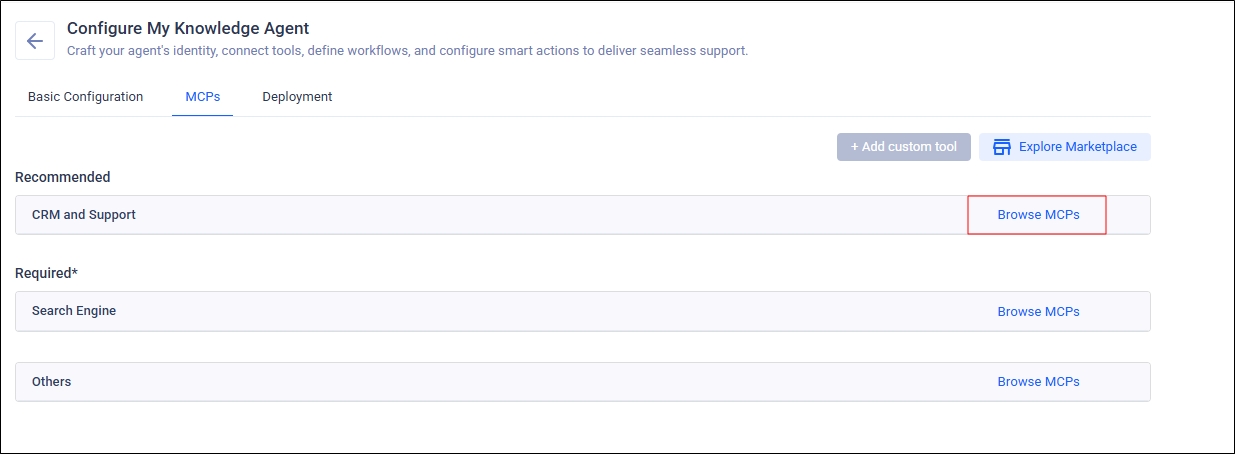Browse MCPs for CRM and Support
This screenshot has width=1235, height=454.
click(x=1038, y=215)
